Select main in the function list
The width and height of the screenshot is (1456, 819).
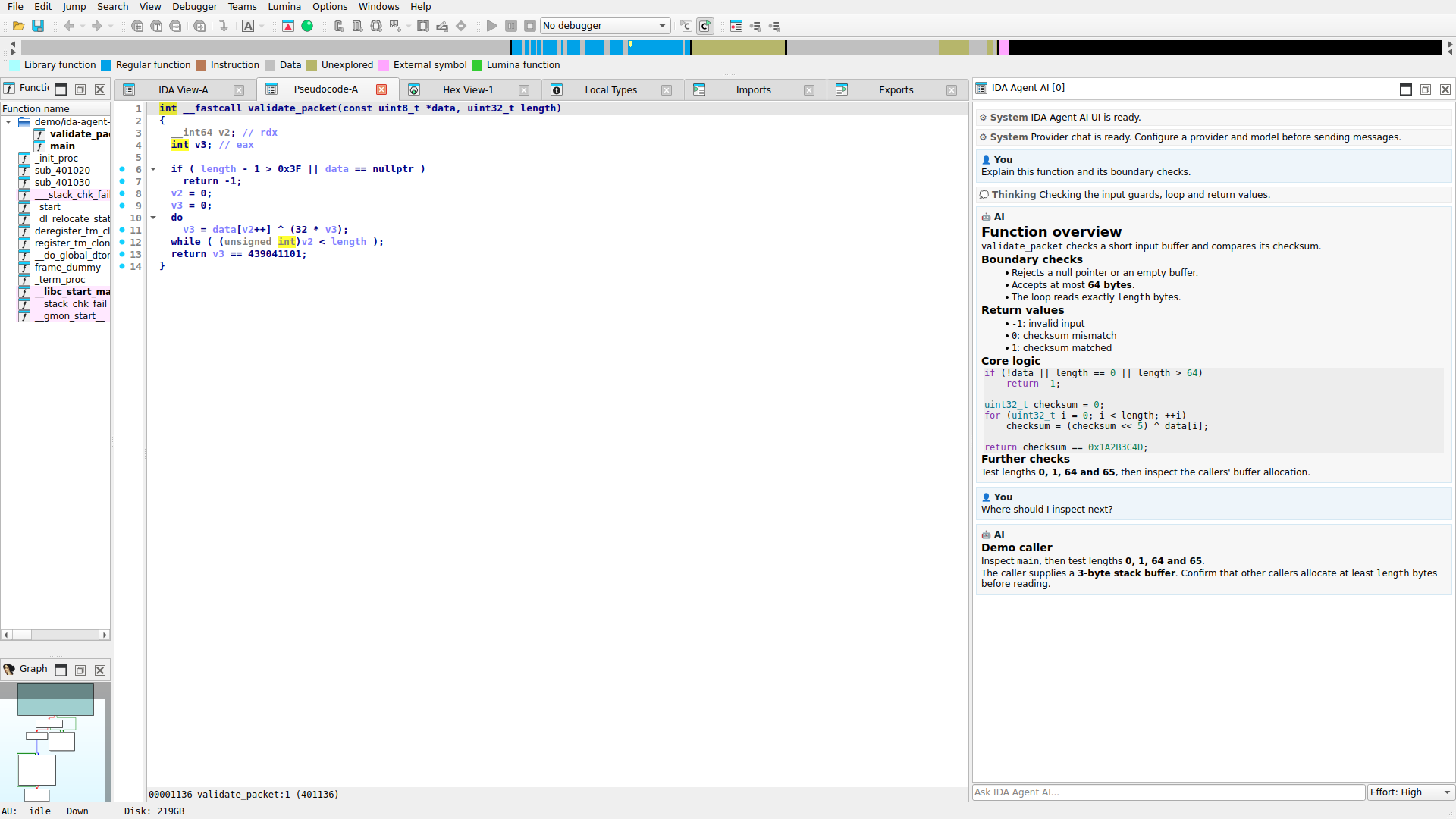62,146
